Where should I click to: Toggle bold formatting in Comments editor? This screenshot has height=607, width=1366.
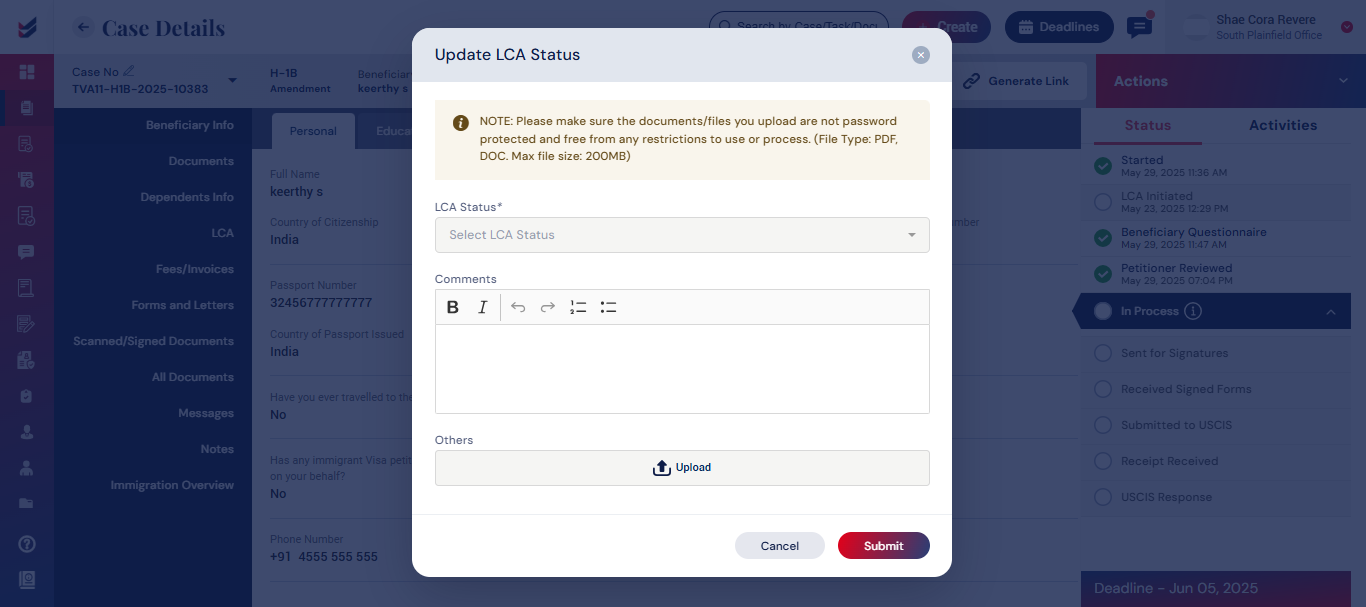pyautogui.click(x=453, y=307)
